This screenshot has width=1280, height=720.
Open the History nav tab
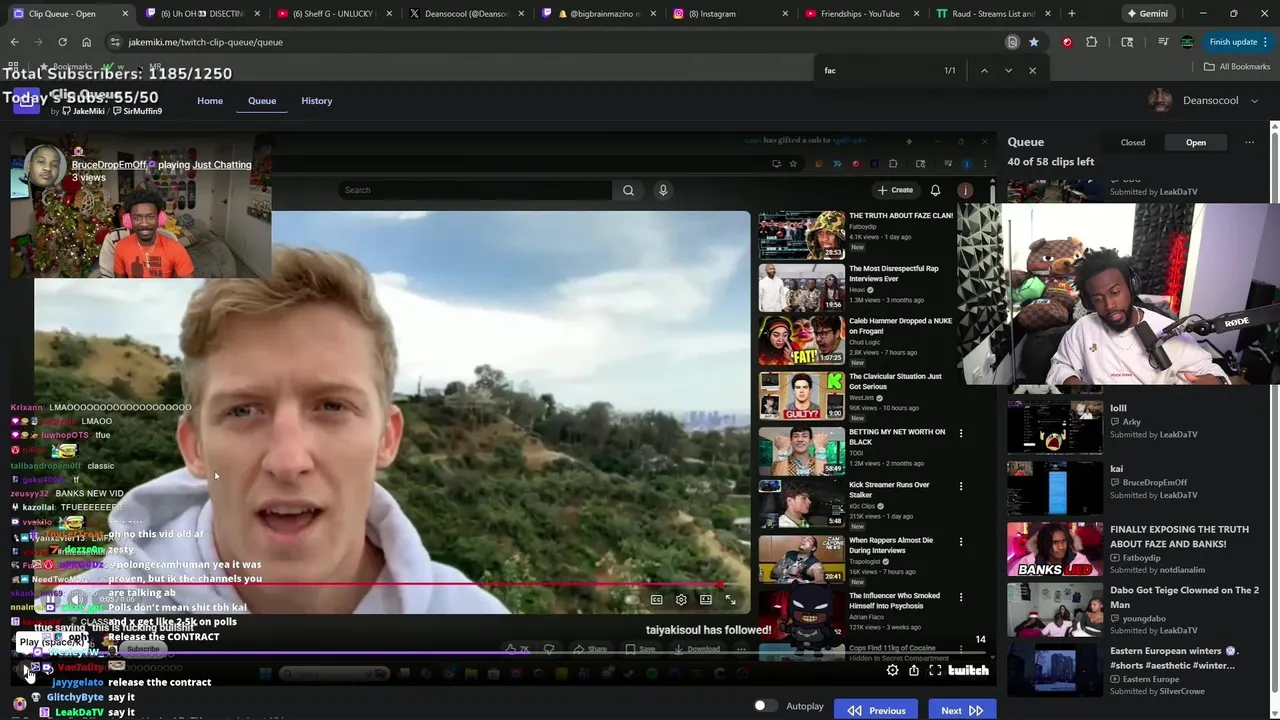pos(317,101)
